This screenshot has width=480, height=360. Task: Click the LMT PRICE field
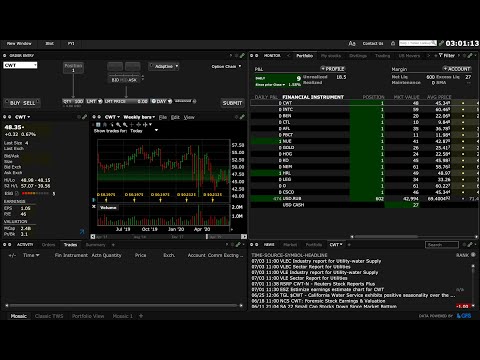[x=126, y=101]
